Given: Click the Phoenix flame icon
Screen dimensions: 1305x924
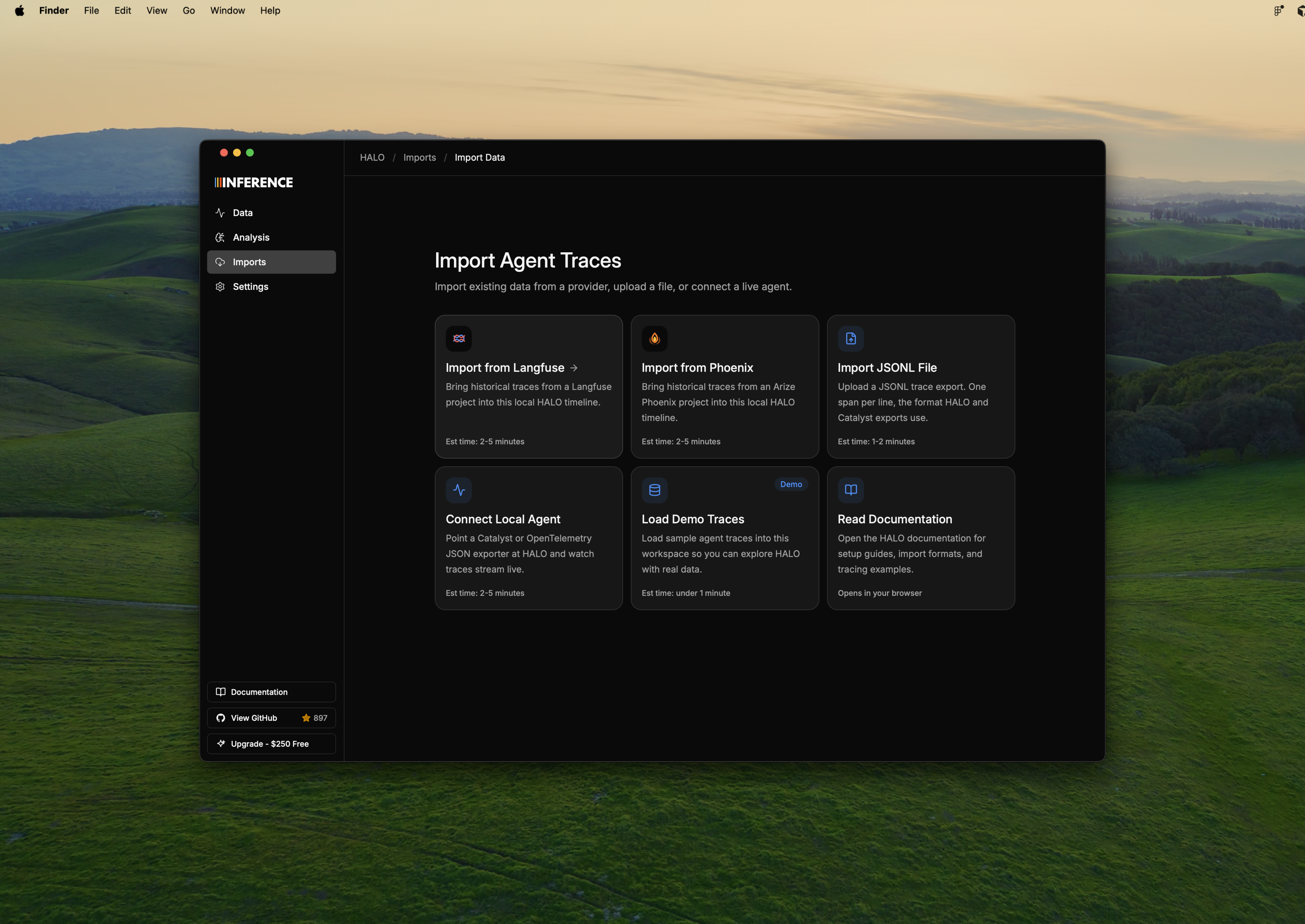Looking at the screenshot, I should 655,339.
